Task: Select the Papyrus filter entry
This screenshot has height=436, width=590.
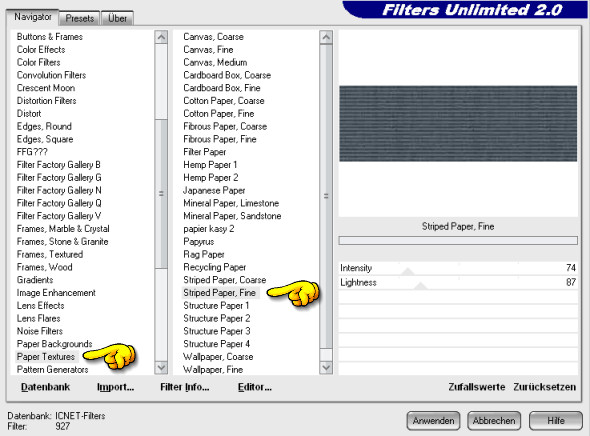Action: 199,242
